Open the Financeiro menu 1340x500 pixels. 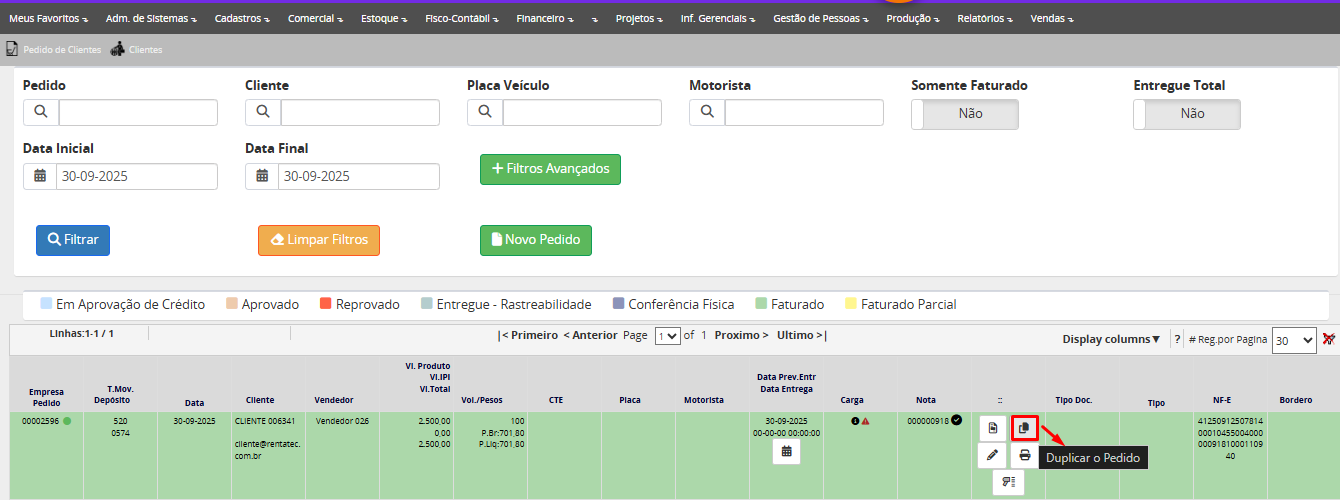[x=543, y=18]
